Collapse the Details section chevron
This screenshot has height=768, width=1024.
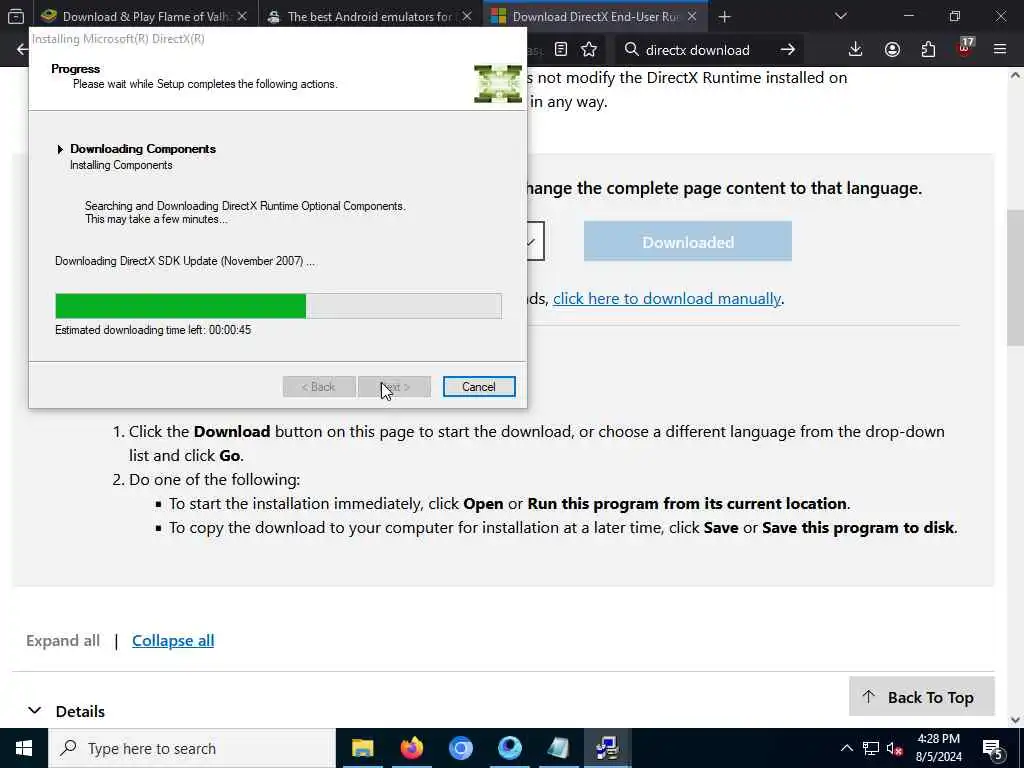[35, 711]
